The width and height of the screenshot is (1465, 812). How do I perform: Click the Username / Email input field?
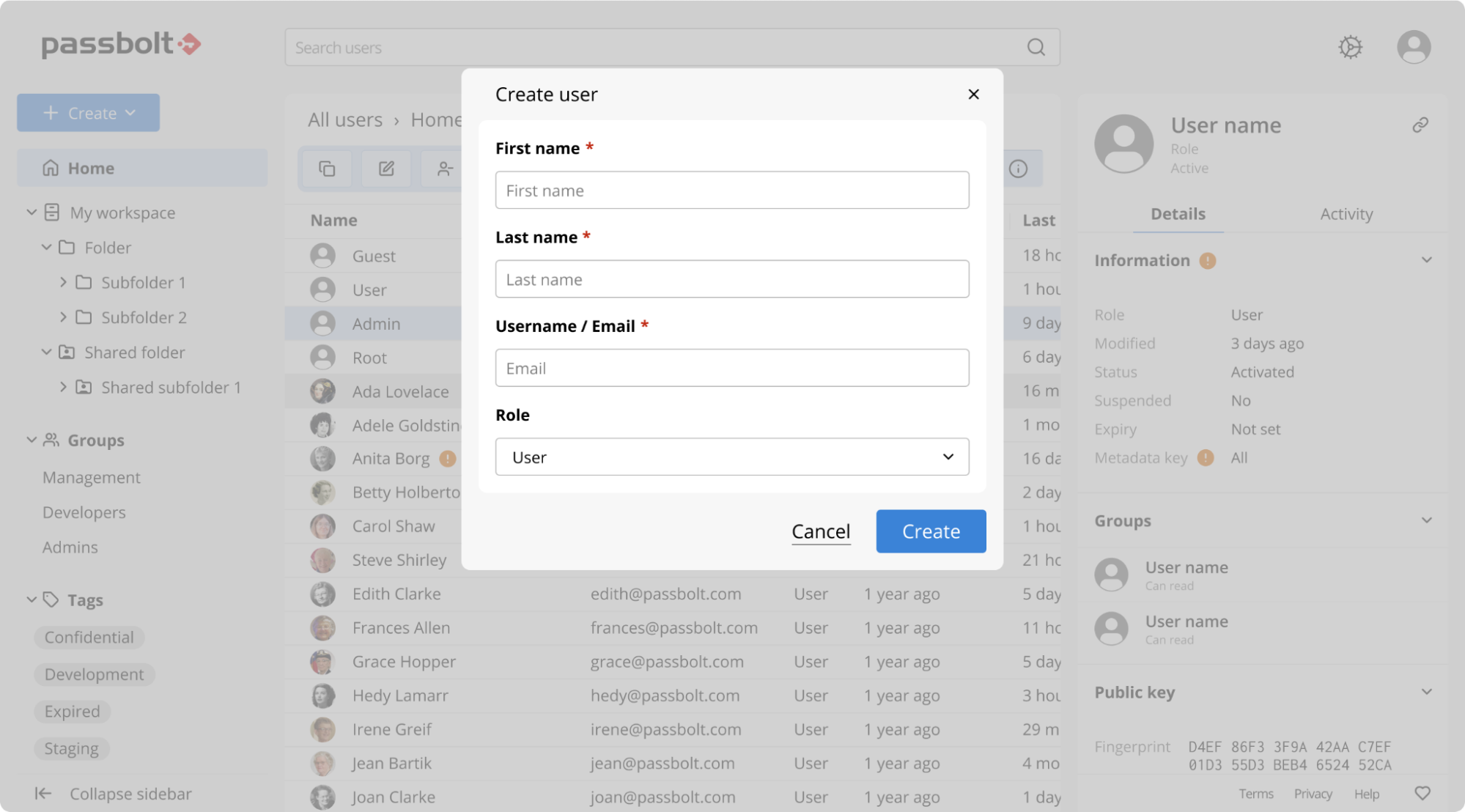[731, 368]
